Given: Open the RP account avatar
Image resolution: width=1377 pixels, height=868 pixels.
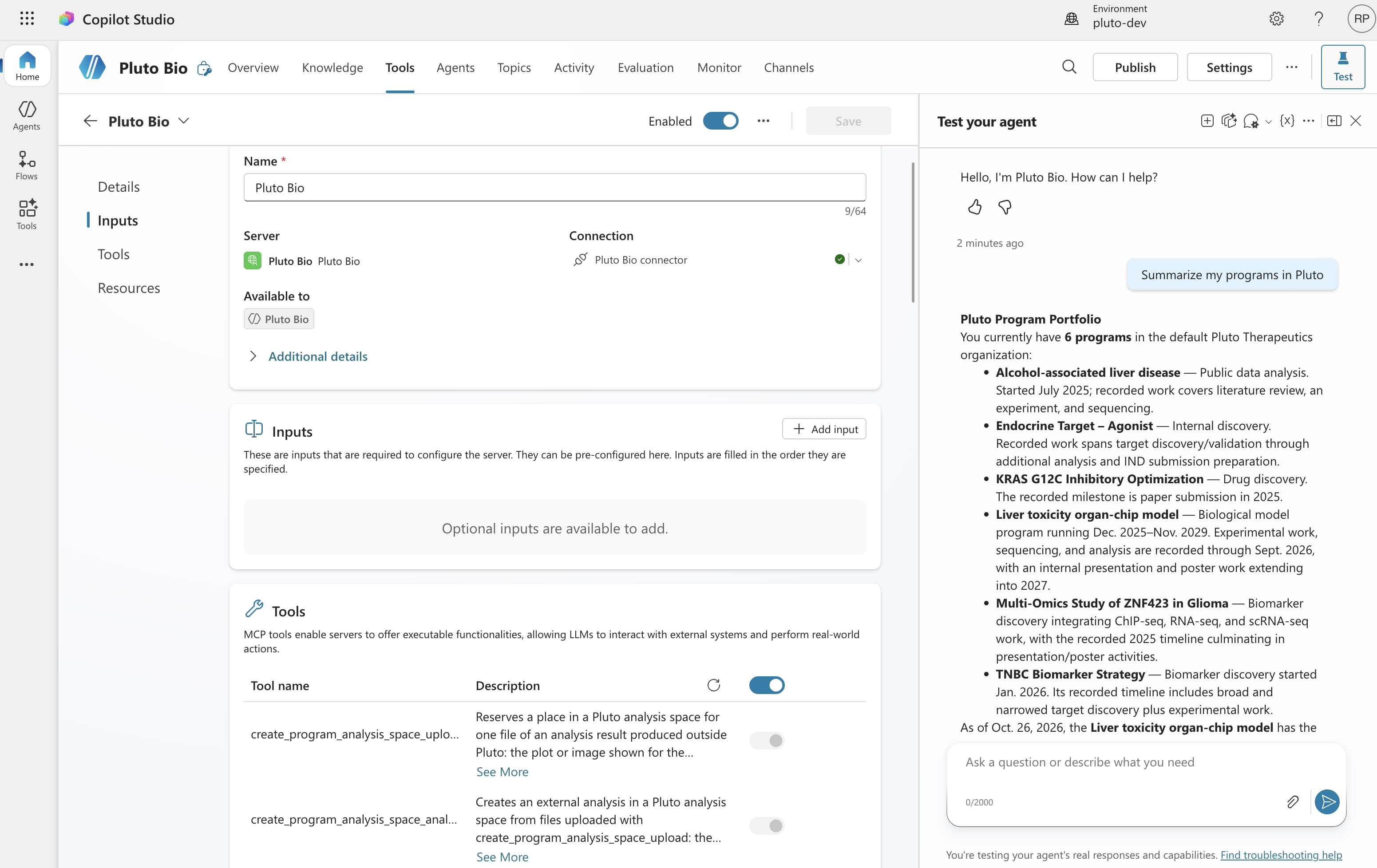Looking at the screenshot, I should (1361, 19).
